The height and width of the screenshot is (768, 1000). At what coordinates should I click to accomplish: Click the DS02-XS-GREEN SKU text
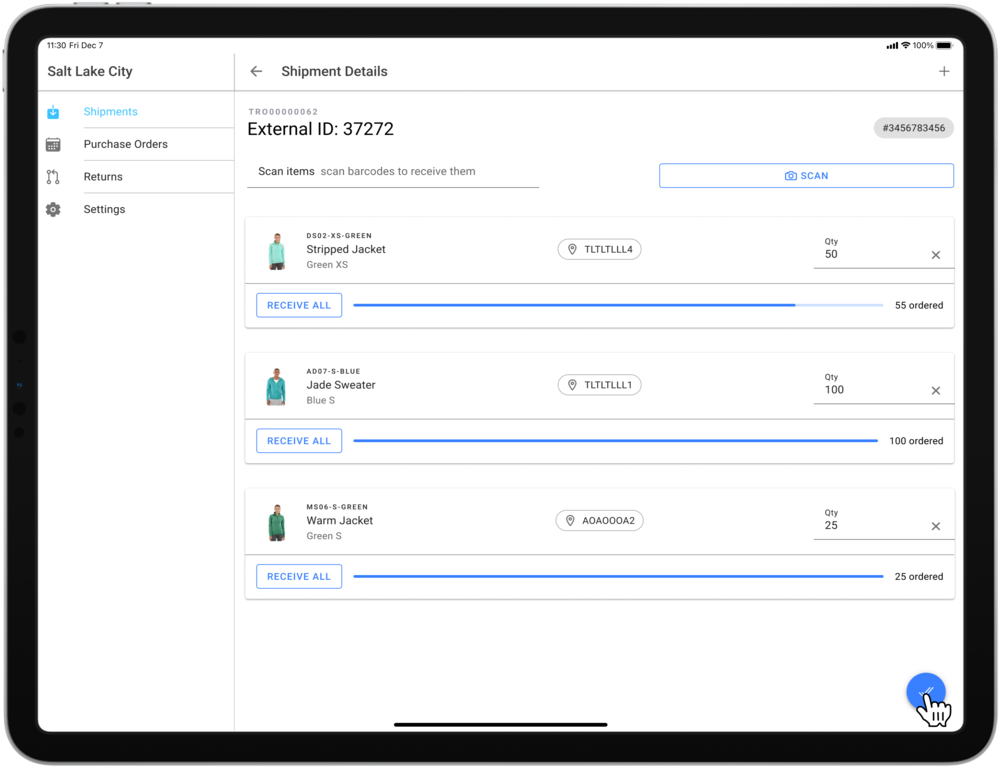click(339, 236)
